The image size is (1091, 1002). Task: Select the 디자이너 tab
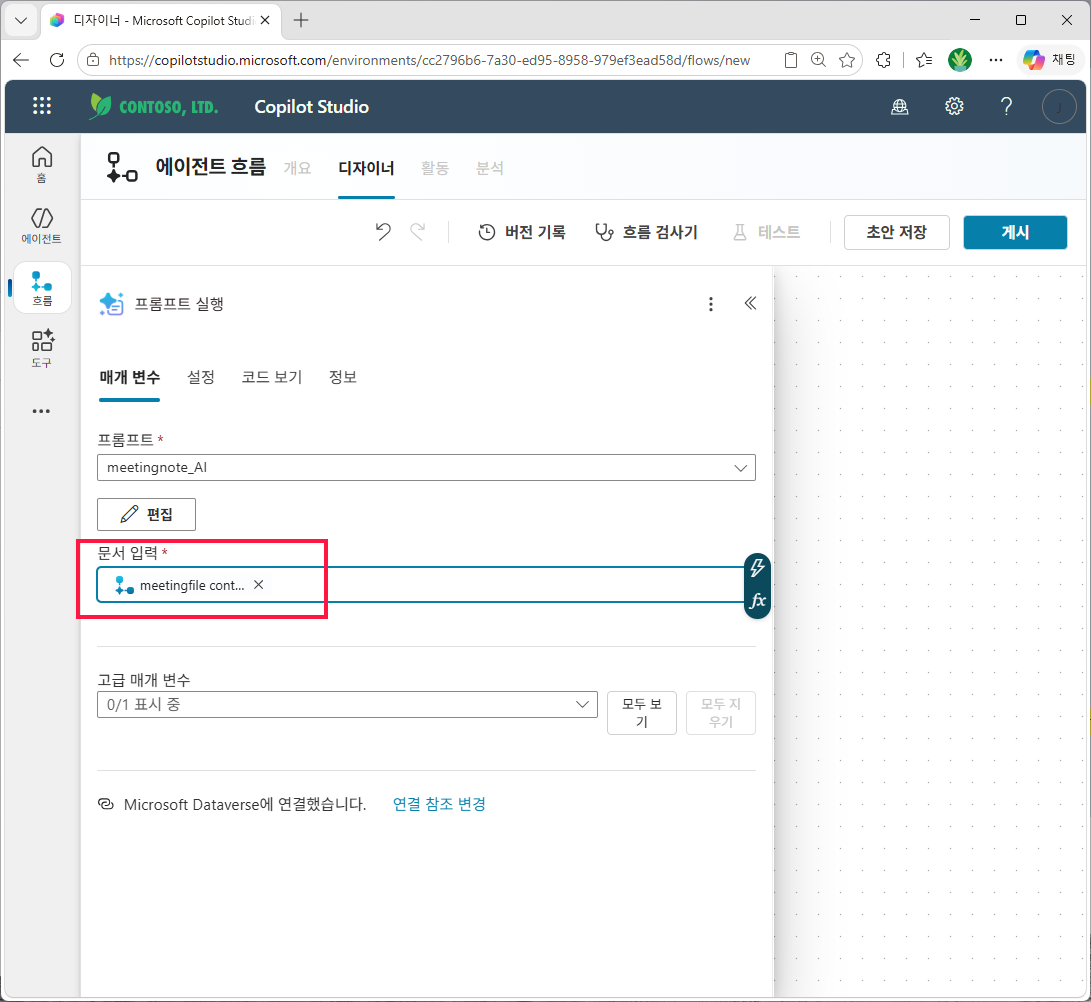coord(366,168)
